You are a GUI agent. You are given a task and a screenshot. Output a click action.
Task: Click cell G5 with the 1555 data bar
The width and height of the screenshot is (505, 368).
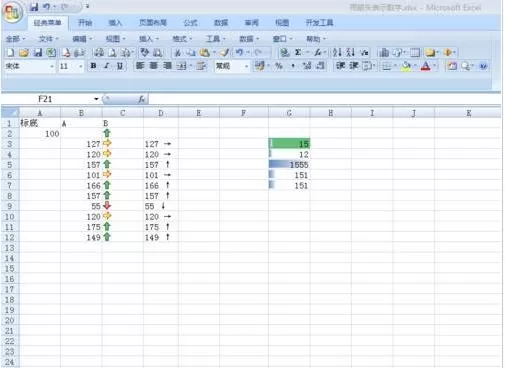click(x=289, y=165)
